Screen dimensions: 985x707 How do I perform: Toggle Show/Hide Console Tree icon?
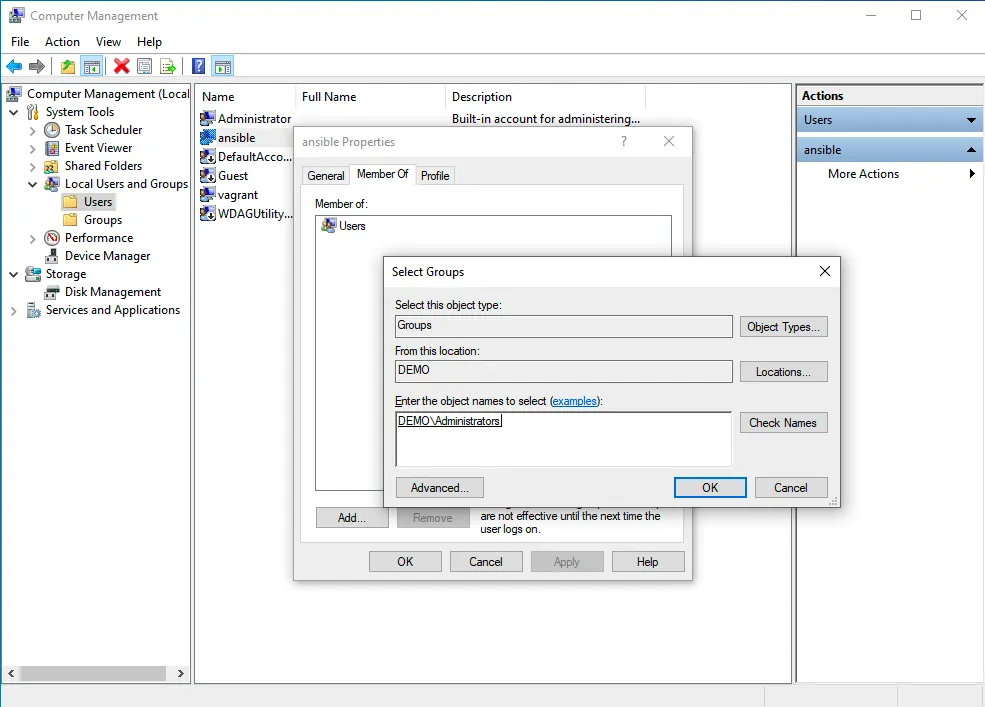tap(92, 66)
